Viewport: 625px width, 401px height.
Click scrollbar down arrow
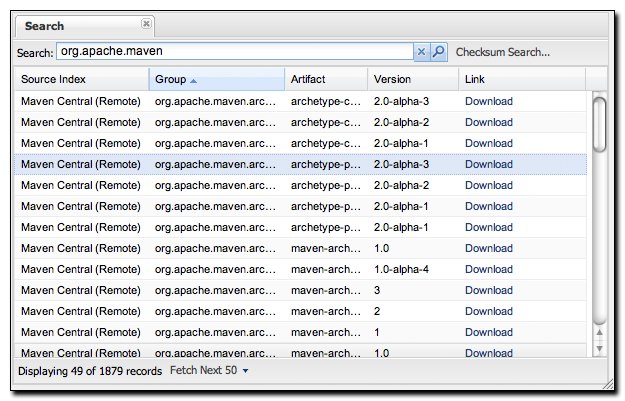(599, 346)
